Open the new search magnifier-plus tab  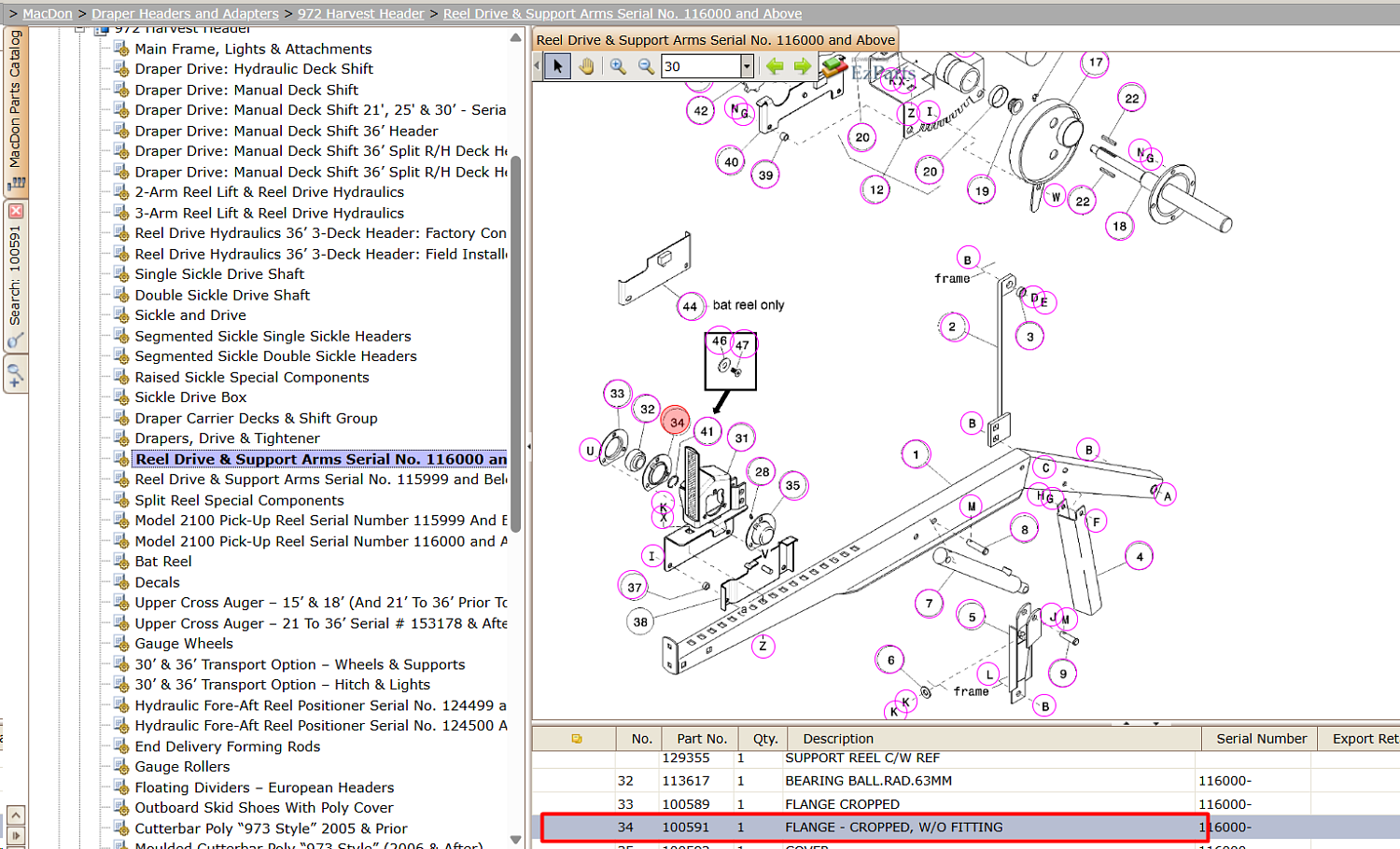tap(15, 375)
